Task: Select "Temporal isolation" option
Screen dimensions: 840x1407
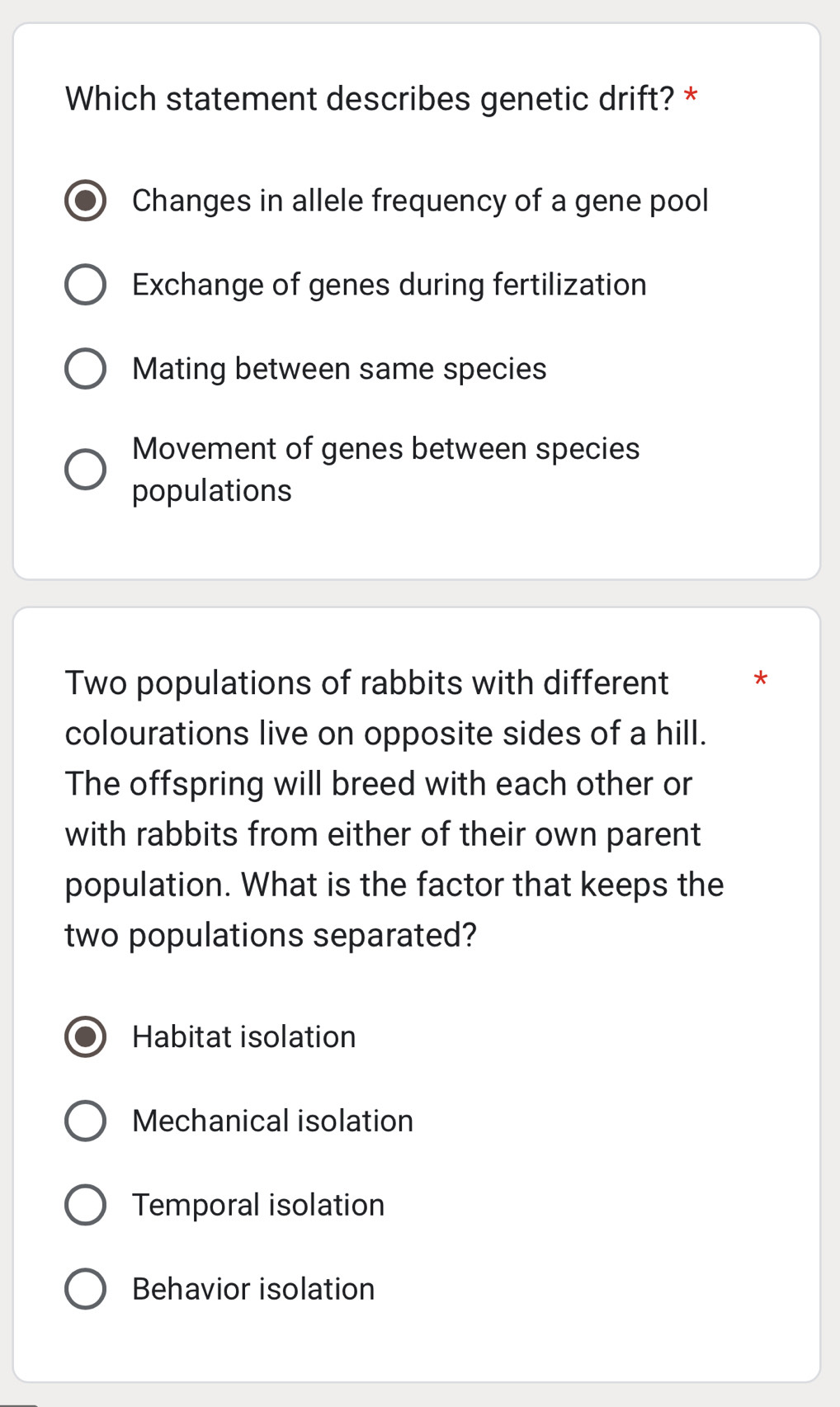Action: tap(85, 1205)
